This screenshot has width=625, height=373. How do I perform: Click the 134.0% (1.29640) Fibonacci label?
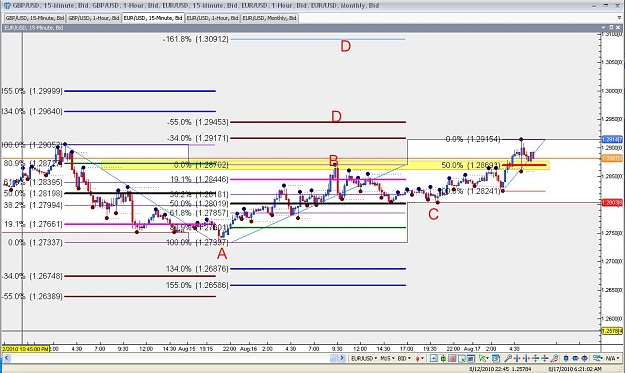pyautogui.click(x=32, y=111)
